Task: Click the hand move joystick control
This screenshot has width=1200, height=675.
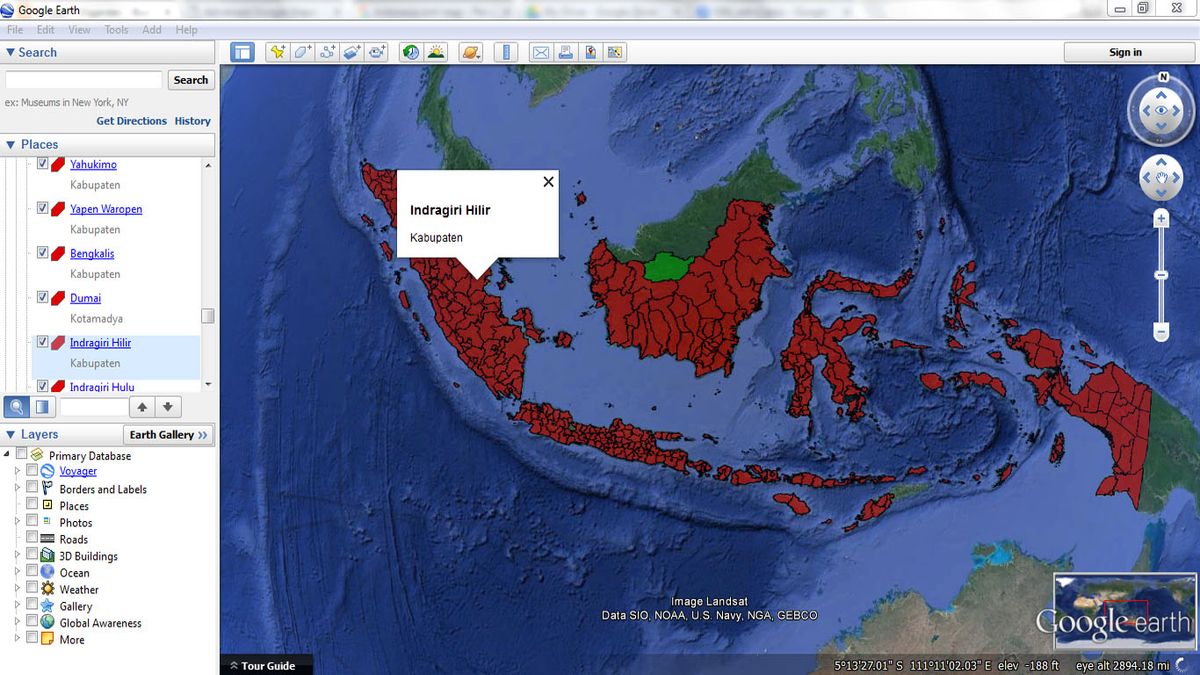Action: tap(1161, 179)
